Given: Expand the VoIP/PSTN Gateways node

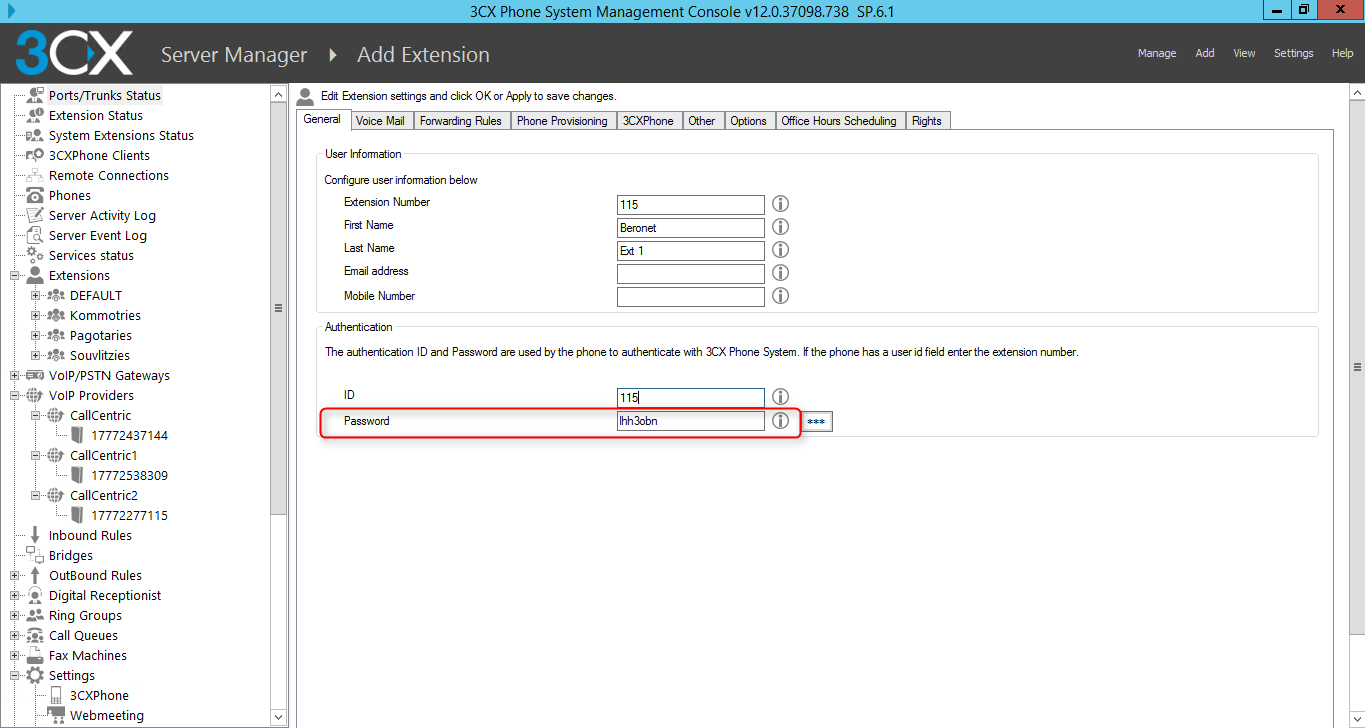Looking at the screenshot, I should pos(15,376).
